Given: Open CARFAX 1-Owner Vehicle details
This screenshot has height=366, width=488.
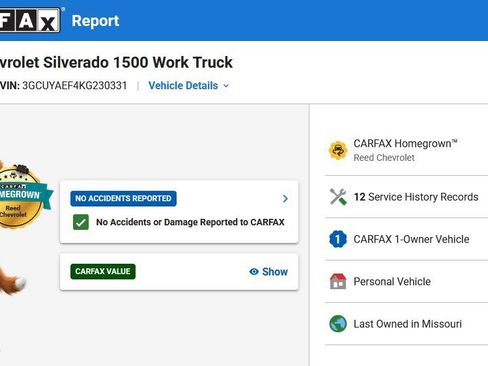Looking at the screenshot, I should point(406,239).
